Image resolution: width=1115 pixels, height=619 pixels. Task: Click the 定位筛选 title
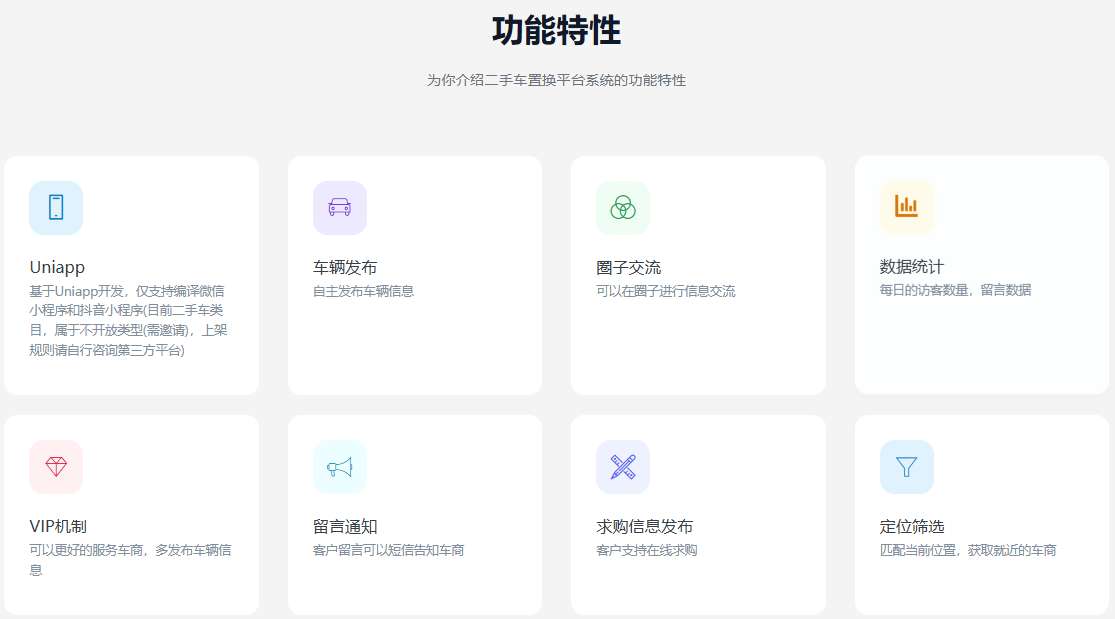click(911, 526)
